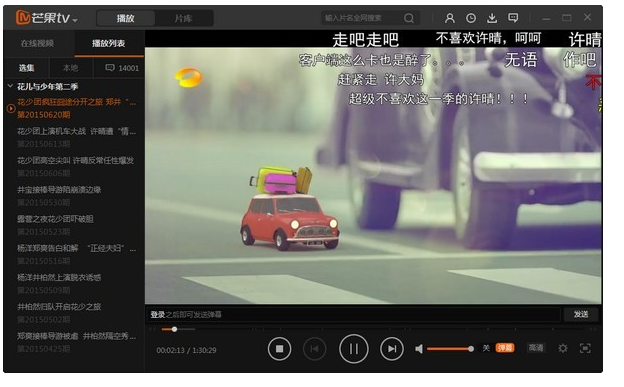This screenshot has width=624, height=387.
Task: Focus the danmaku comment input box
Action: tap(353, 315)
